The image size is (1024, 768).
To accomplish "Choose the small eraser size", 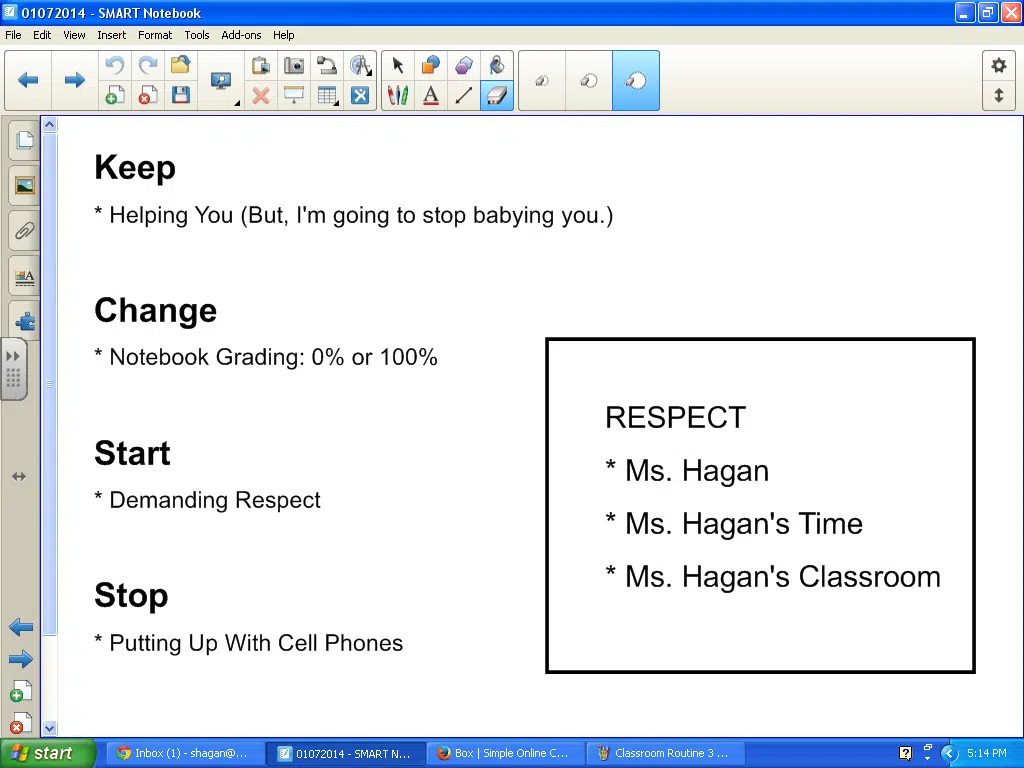I will pos(542,80).
